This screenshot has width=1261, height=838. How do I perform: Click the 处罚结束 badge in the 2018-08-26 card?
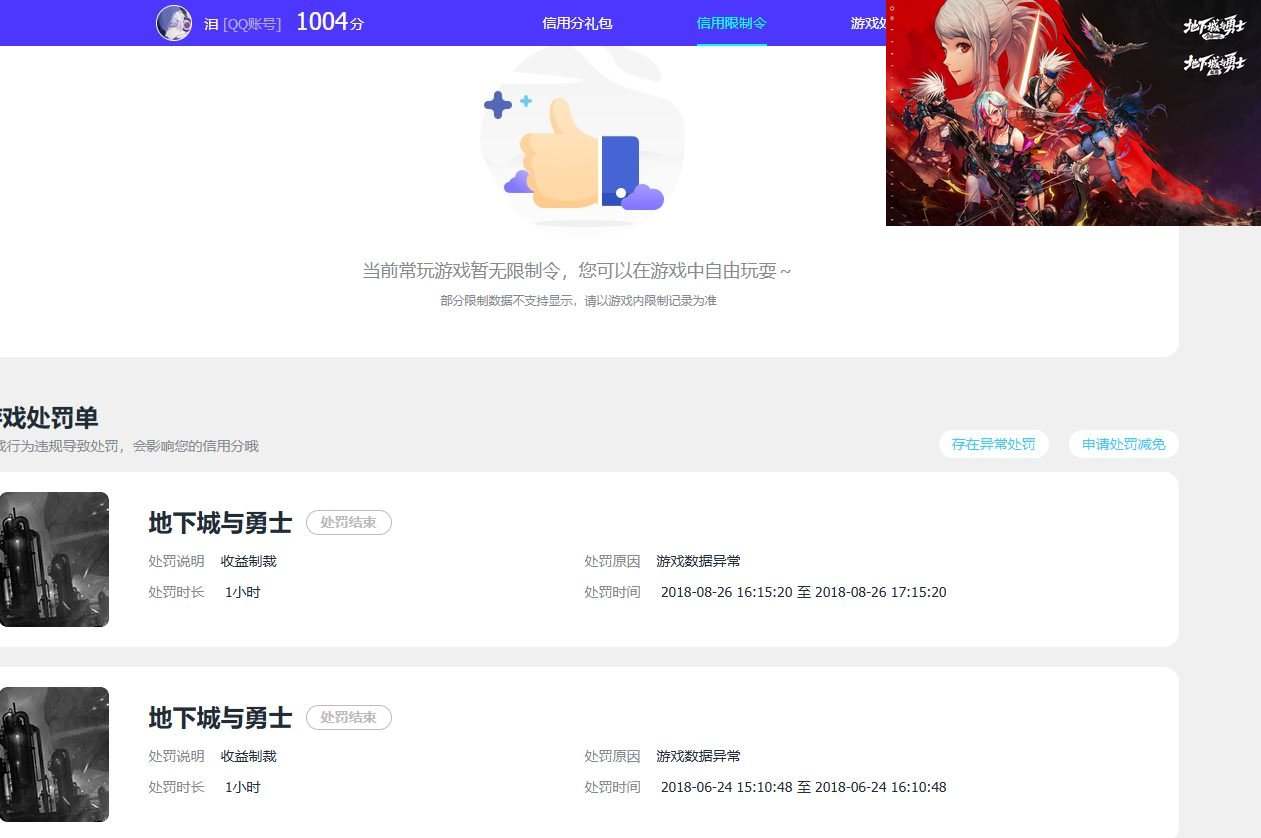349,522
